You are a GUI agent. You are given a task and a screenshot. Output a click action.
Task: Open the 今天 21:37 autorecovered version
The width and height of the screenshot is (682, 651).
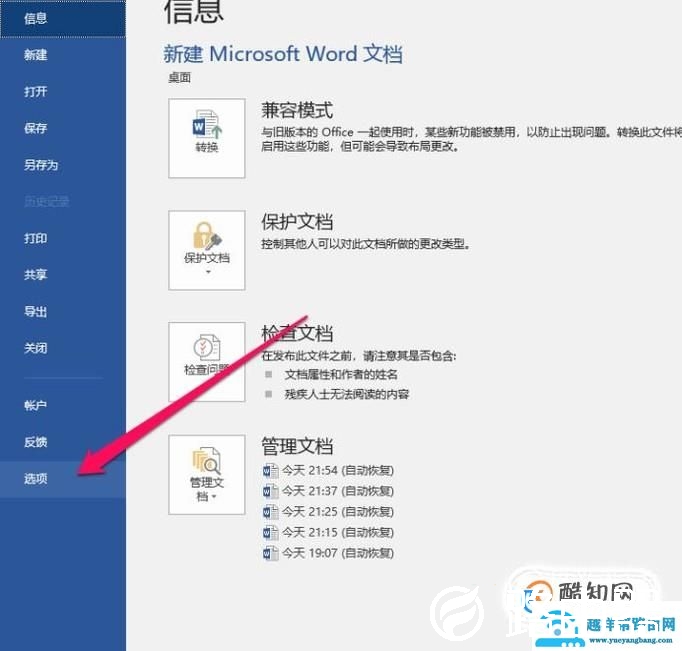pyautogui.click(x=328, y=491)
